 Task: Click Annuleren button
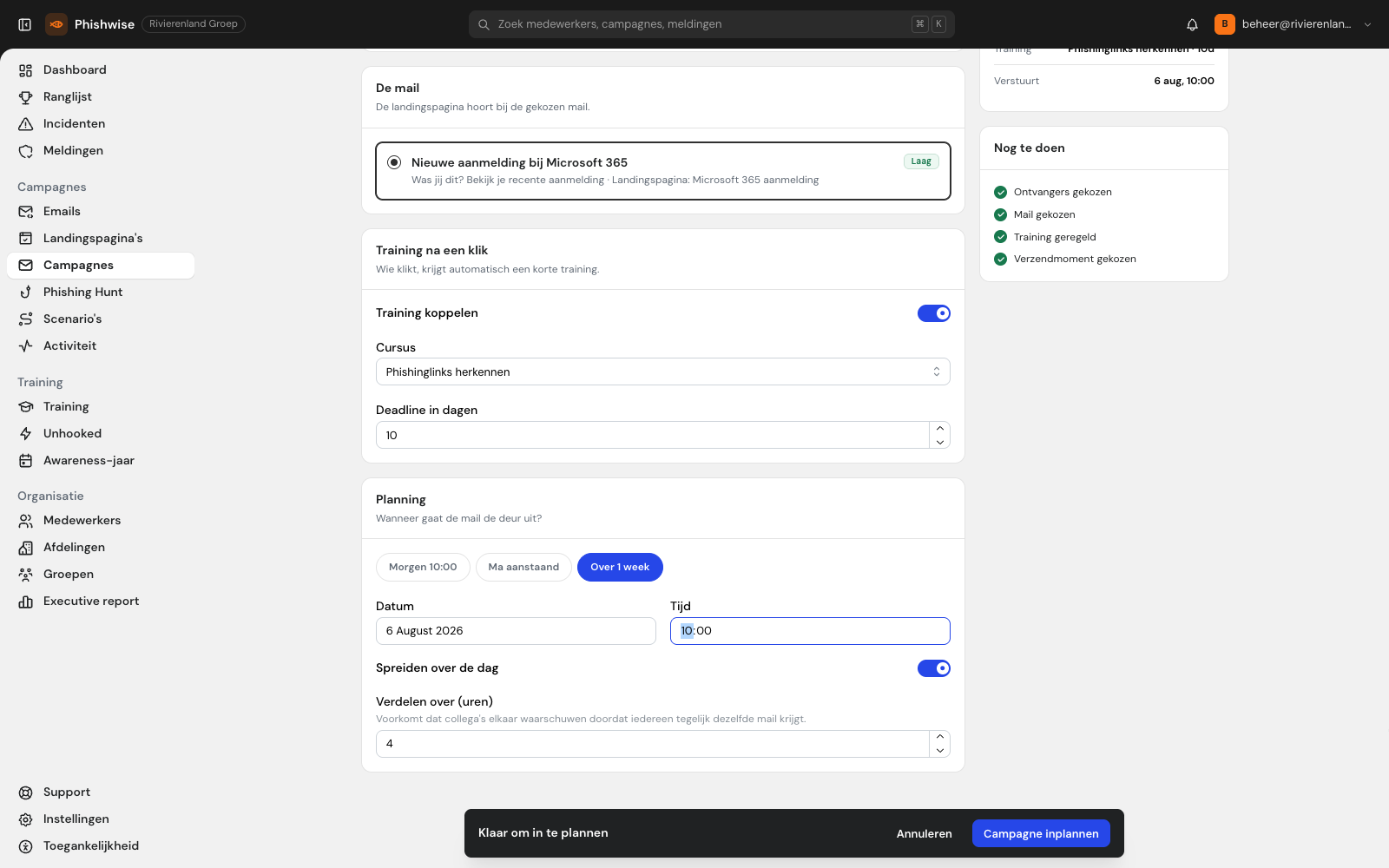pos(924,833)
